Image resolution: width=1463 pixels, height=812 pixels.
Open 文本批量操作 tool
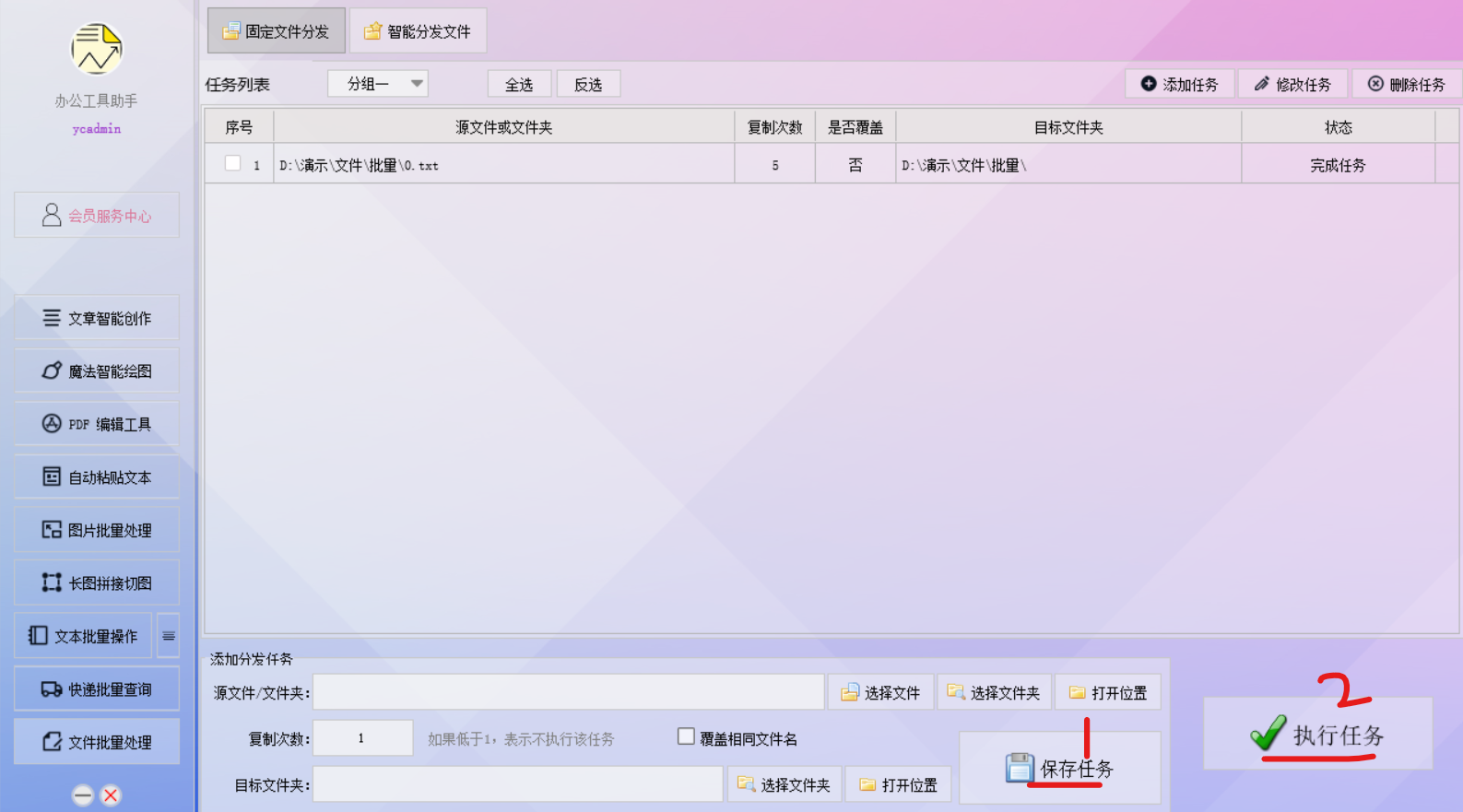(x=83, y=636)
